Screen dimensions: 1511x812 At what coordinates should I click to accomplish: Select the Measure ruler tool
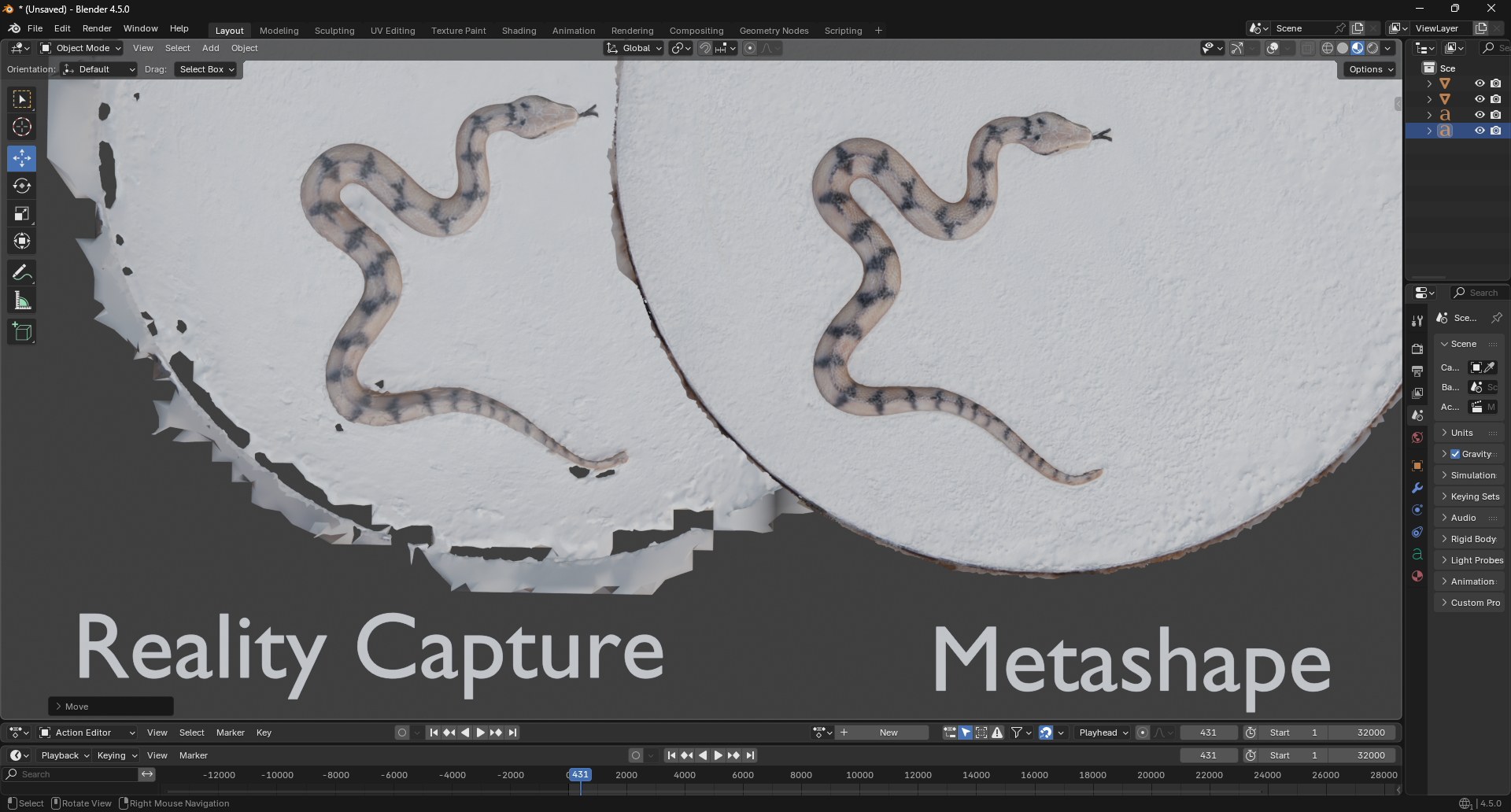click(x=22, y=301)
